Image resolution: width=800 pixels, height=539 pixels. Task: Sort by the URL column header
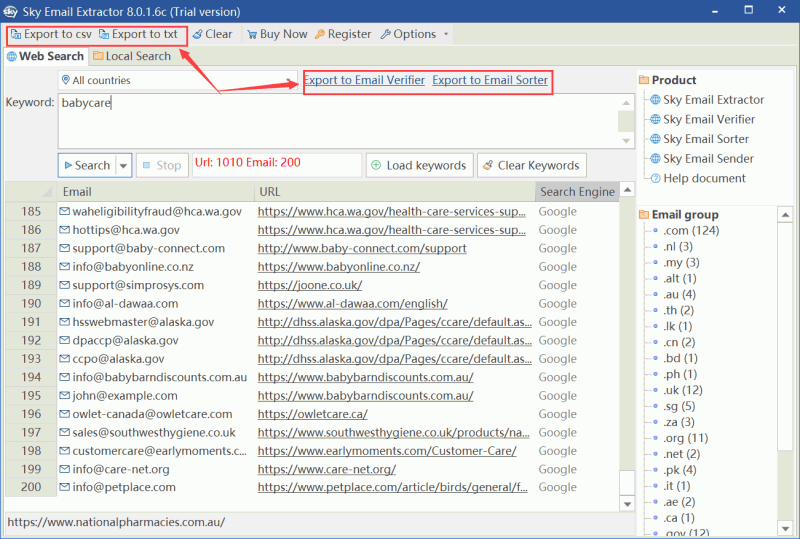394,192
